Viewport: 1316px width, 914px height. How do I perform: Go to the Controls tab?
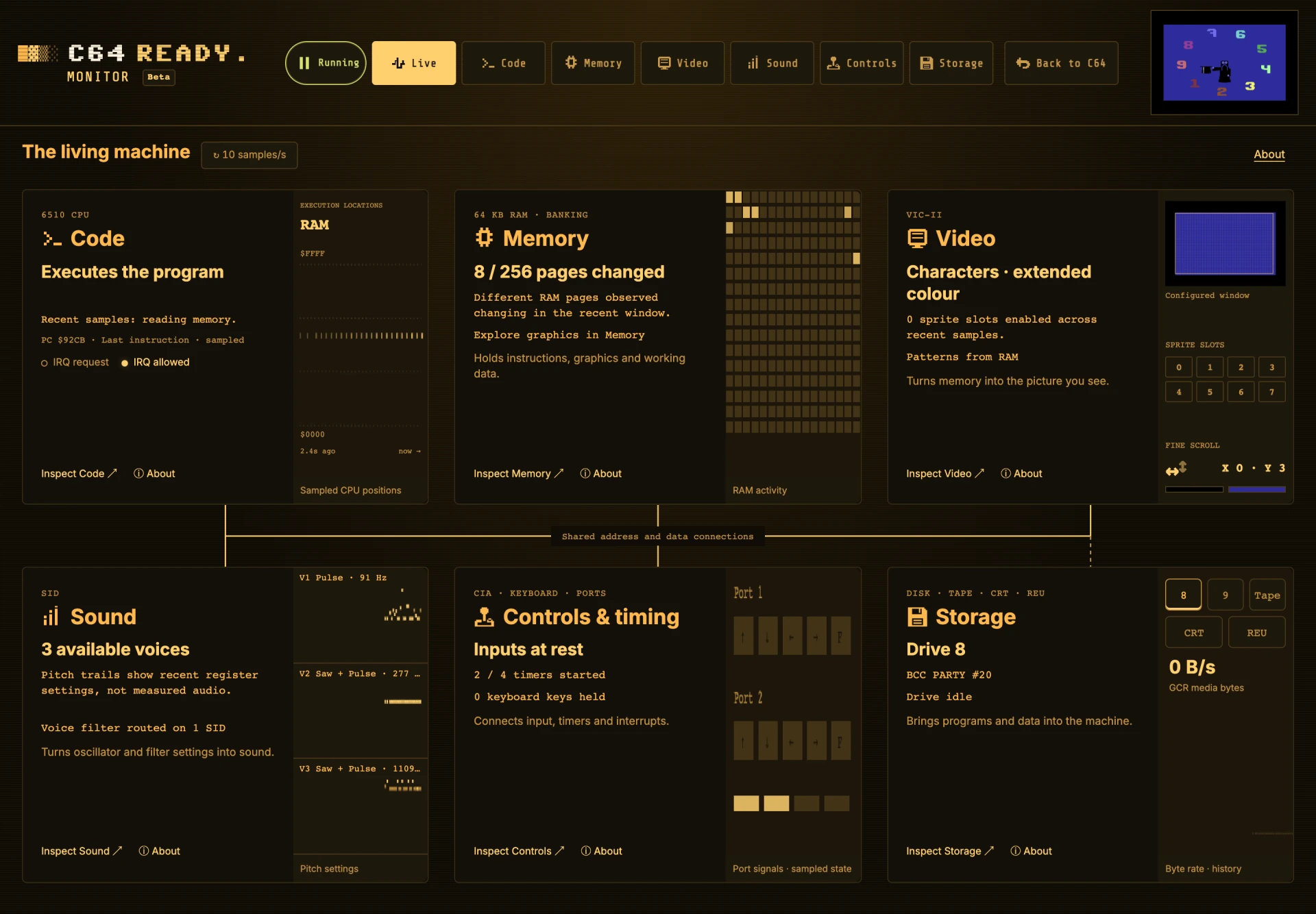coord(862,63)
